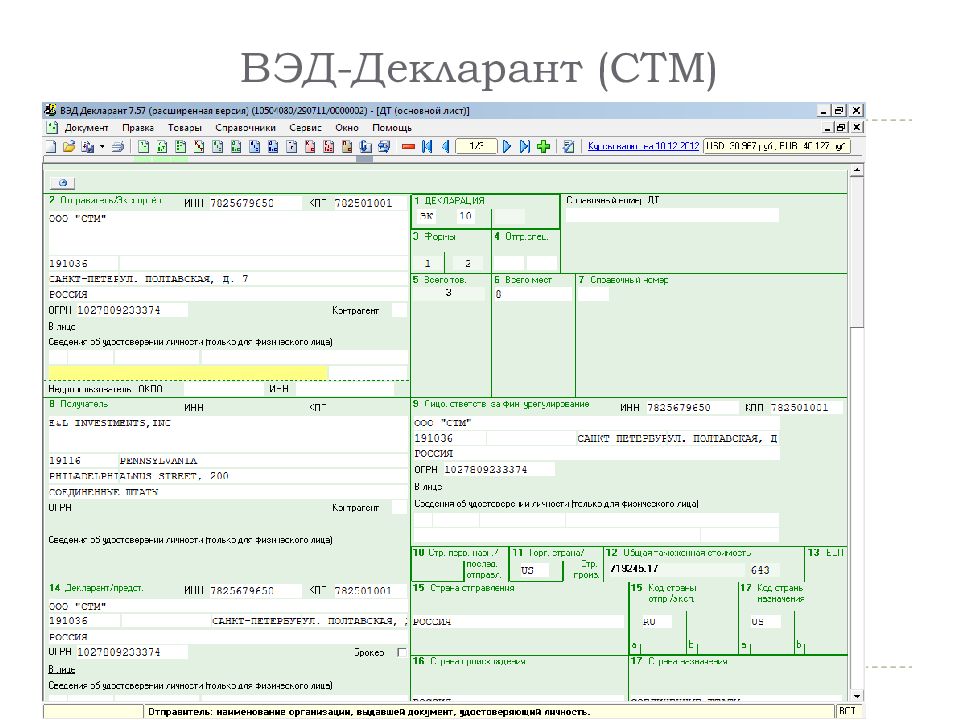This screenshot has height=720, width=960.
Task: Jump to the first sheet
Action: (427, 146)
